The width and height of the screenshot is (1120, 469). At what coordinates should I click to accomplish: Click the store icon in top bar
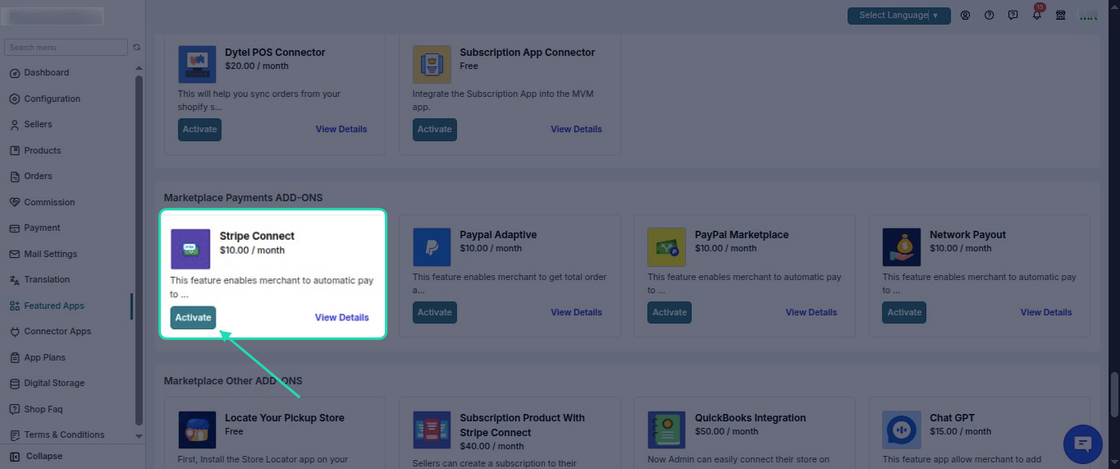point(1061,15)
